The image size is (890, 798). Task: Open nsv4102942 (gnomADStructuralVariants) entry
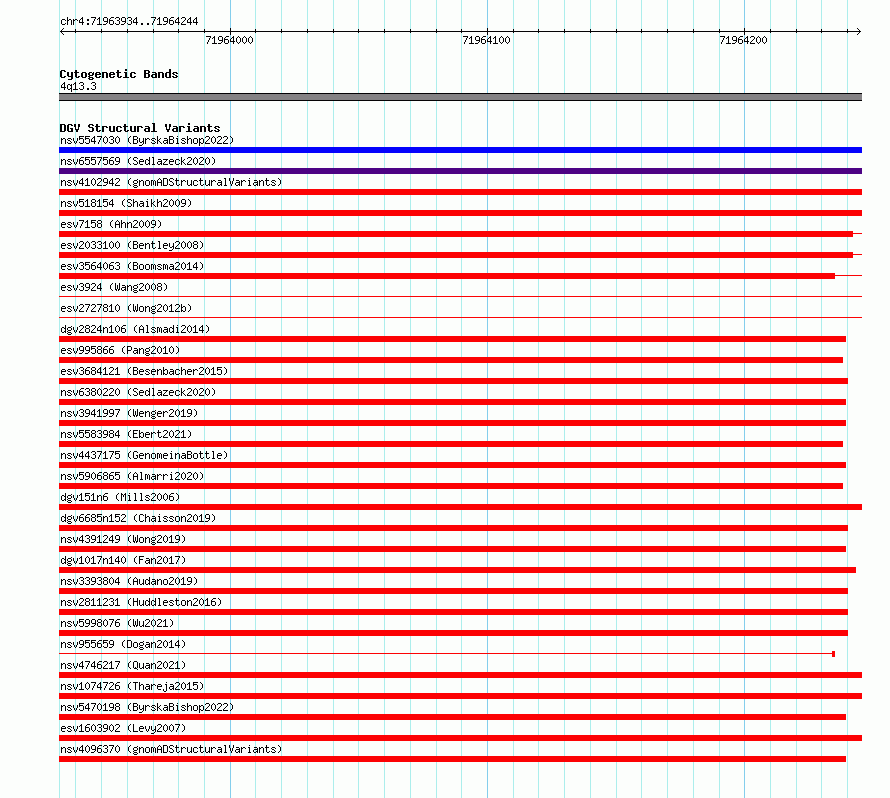171,182
